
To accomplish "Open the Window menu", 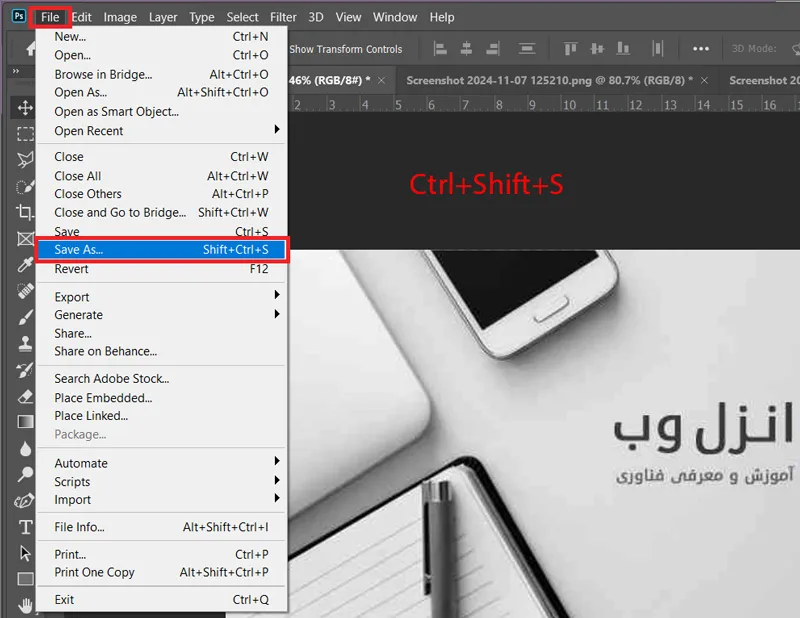I will point(395,17).
